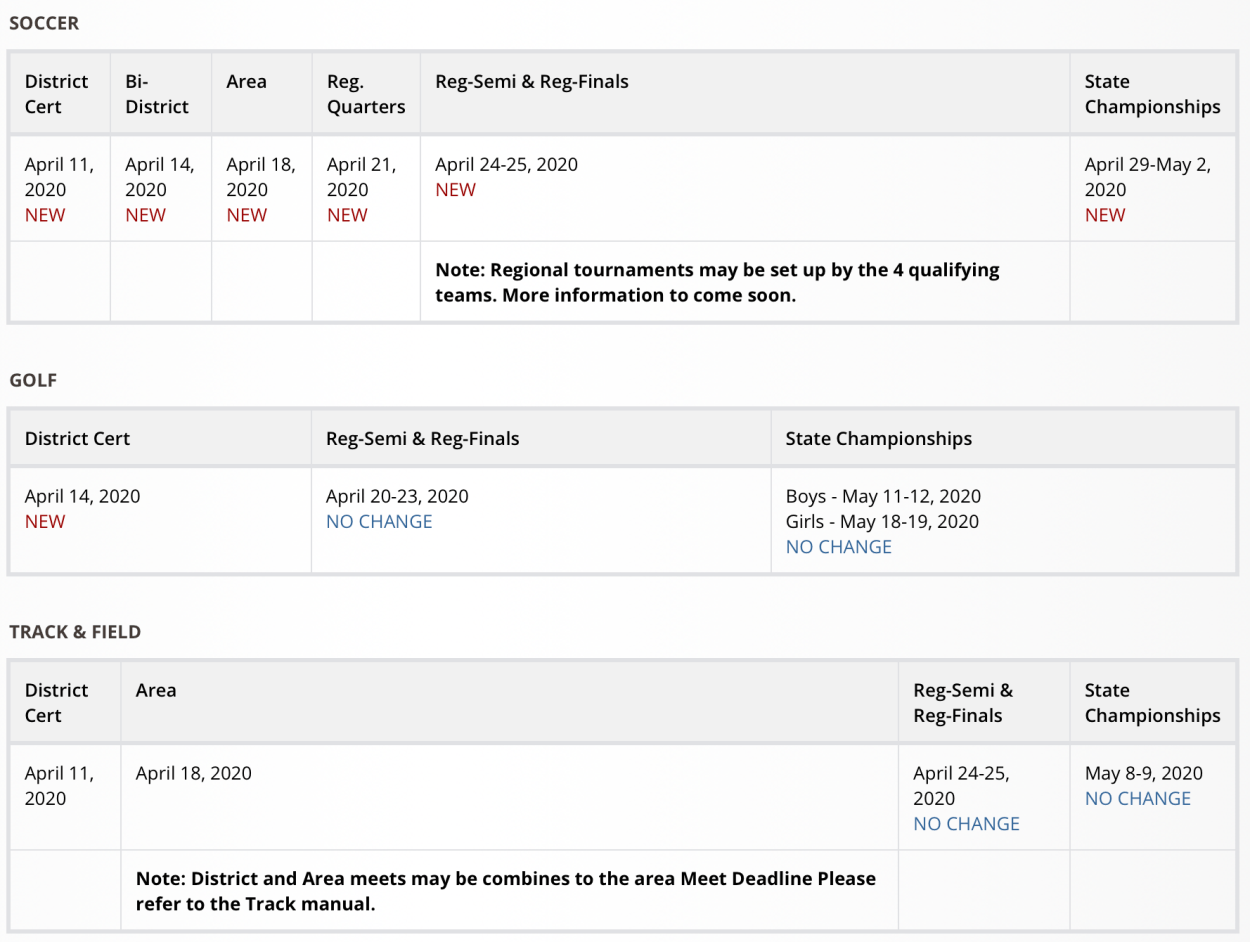Click NO CHANGE under Track April 24-25, 2020

point(966,824)
